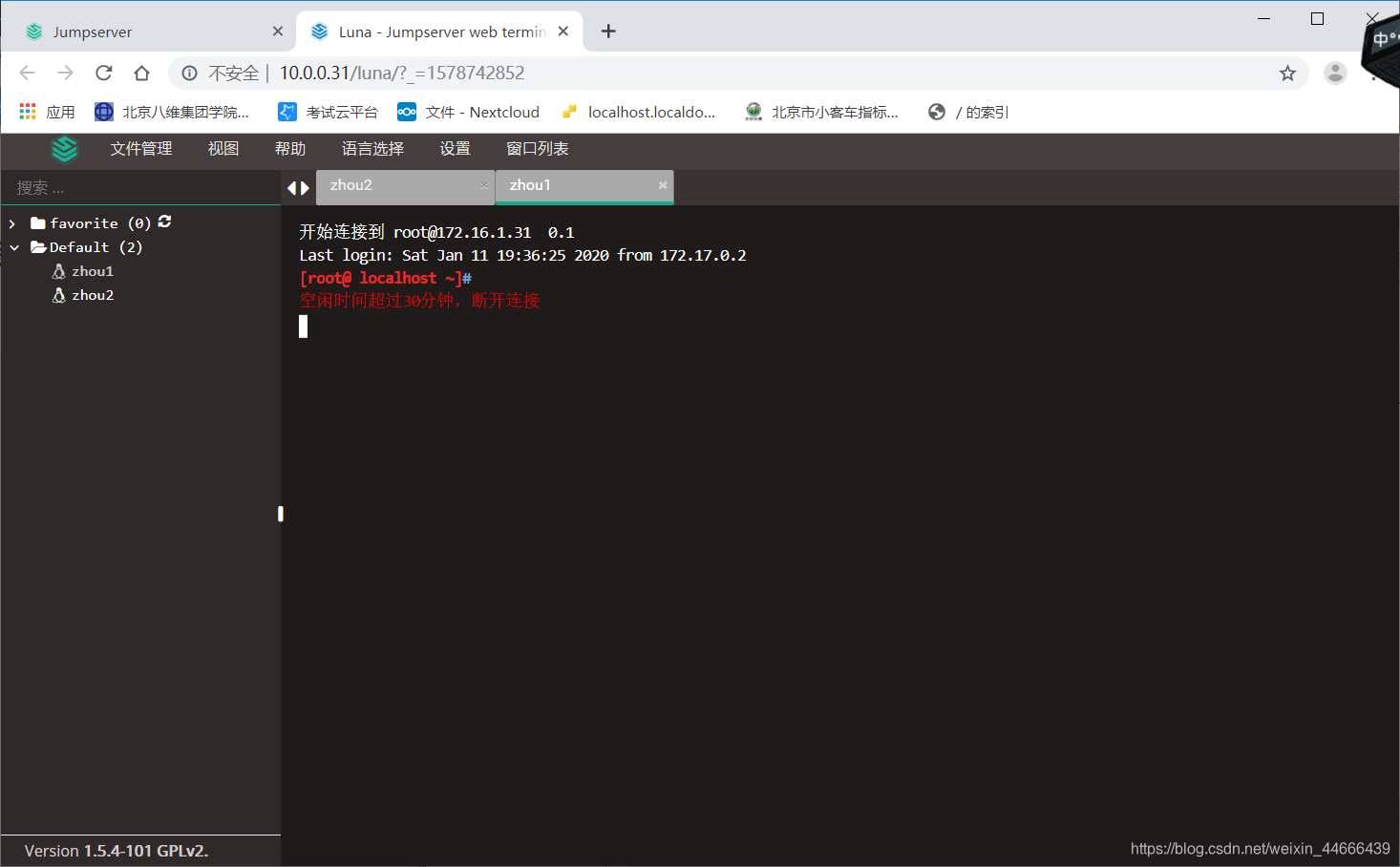Click the 北京八维集团学院 bookmark favicon
This screenshot has height=867, width=1400.
click(x=104, y=112)
